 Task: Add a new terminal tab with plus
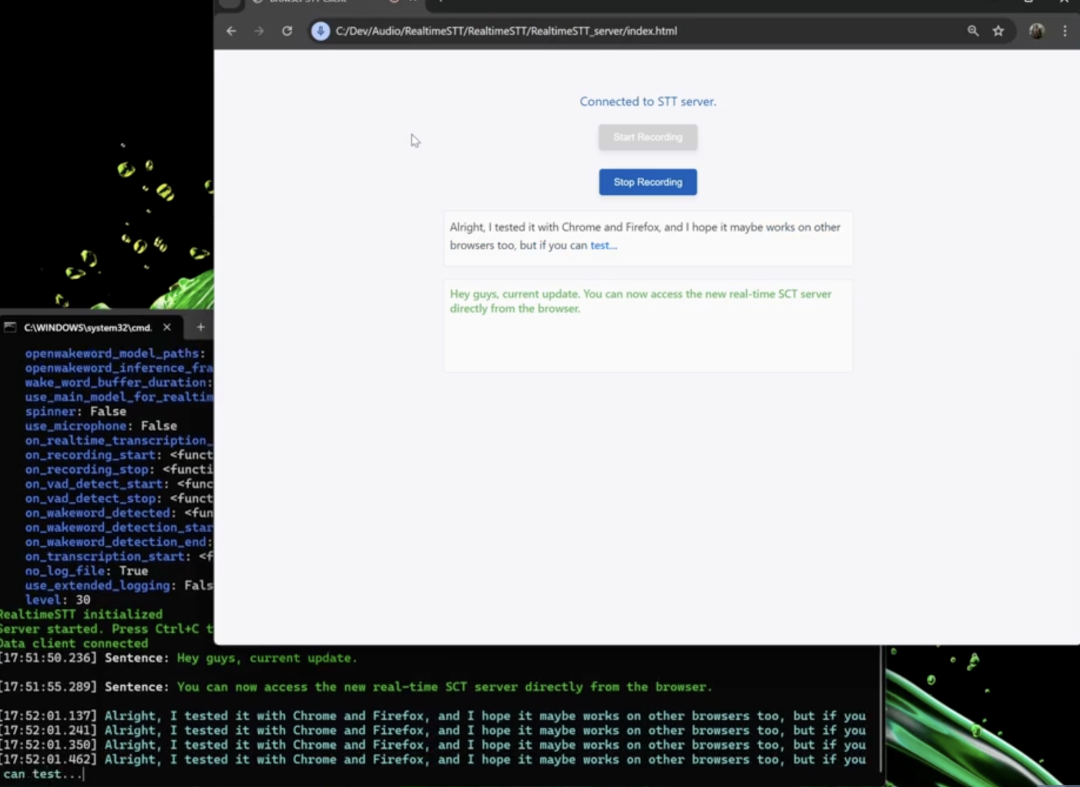(200, 327)
